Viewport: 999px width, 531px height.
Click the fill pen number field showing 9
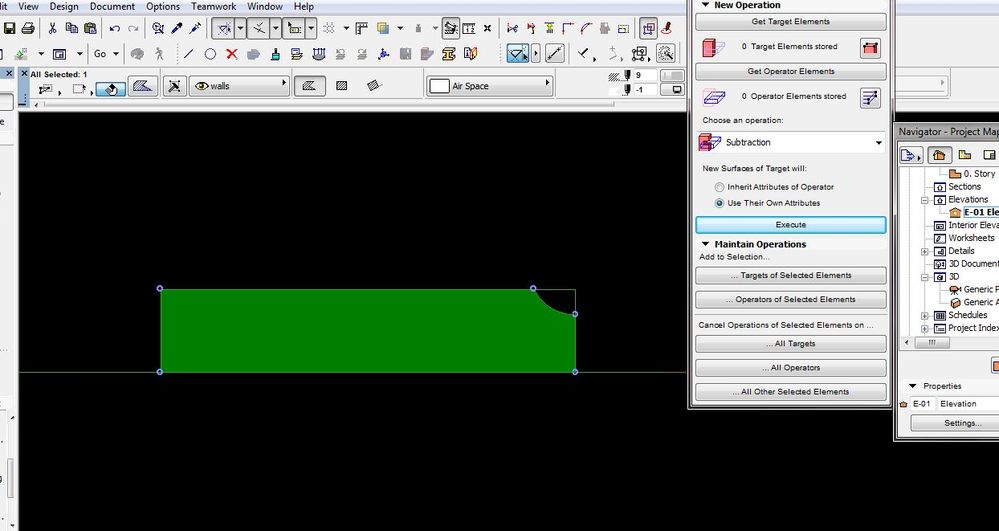645,75
